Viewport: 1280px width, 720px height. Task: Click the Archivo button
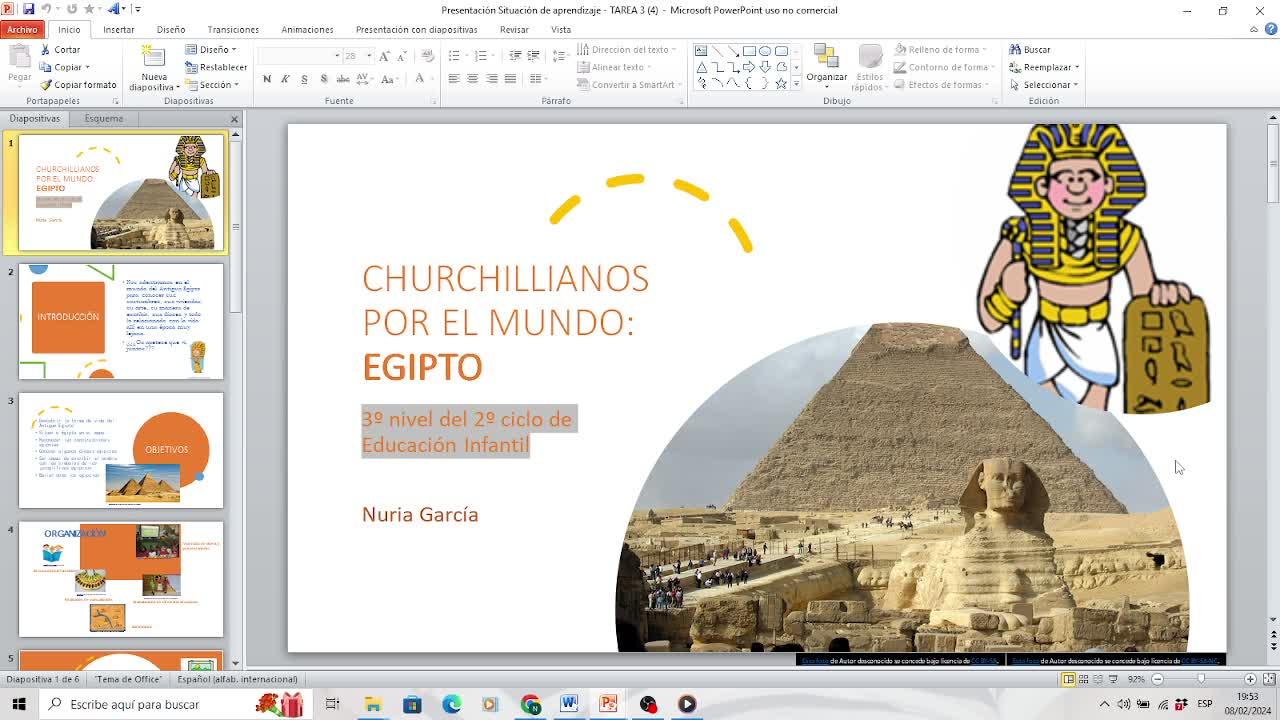[22, 29]
